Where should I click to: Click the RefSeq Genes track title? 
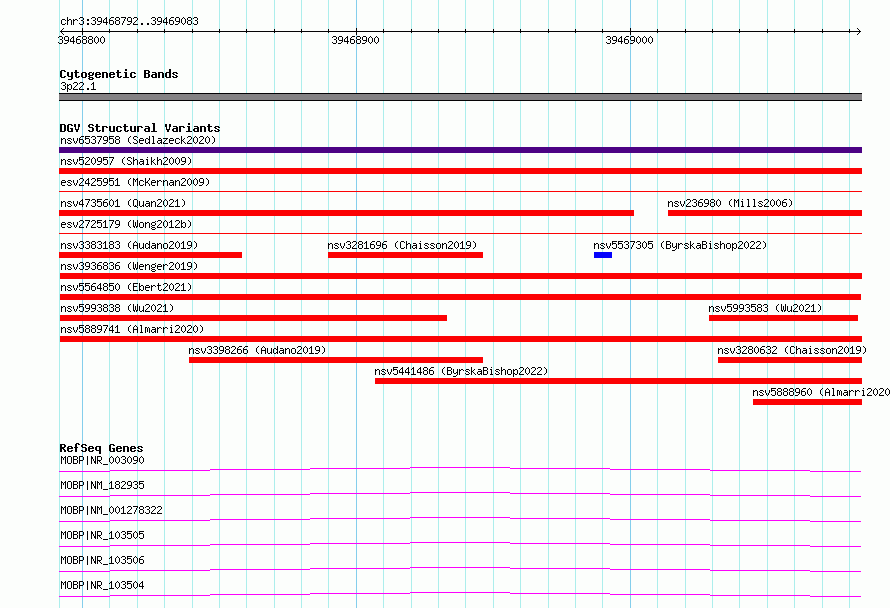point(101,448)
